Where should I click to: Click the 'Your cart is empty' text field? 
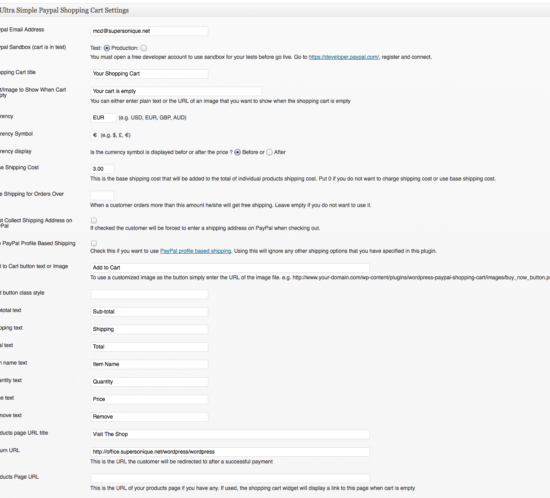point(176,91)
